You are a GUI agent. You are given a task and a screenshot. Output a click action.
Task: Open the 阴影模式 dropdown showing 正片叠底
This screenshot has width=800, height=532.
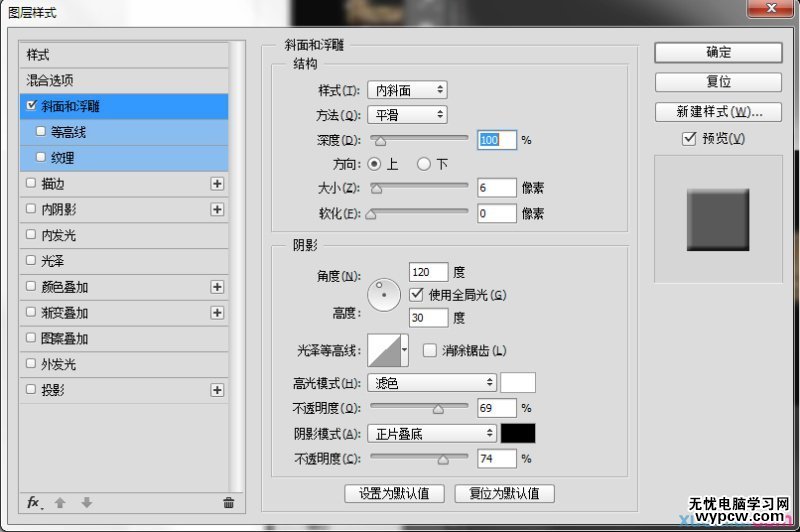click(x=432, y=434)
